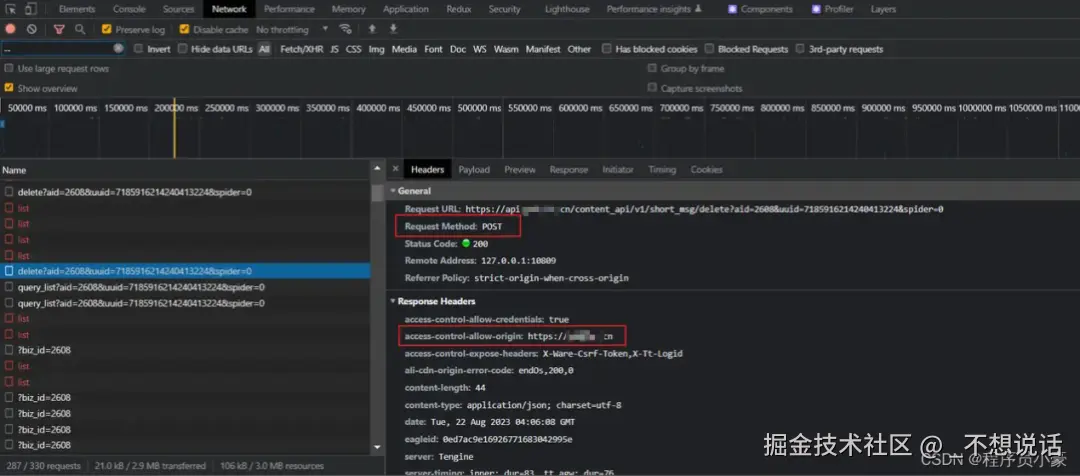1080x476 pixels.
Task: Enable Group by frame checkbox
Action: tap(652, 69)
